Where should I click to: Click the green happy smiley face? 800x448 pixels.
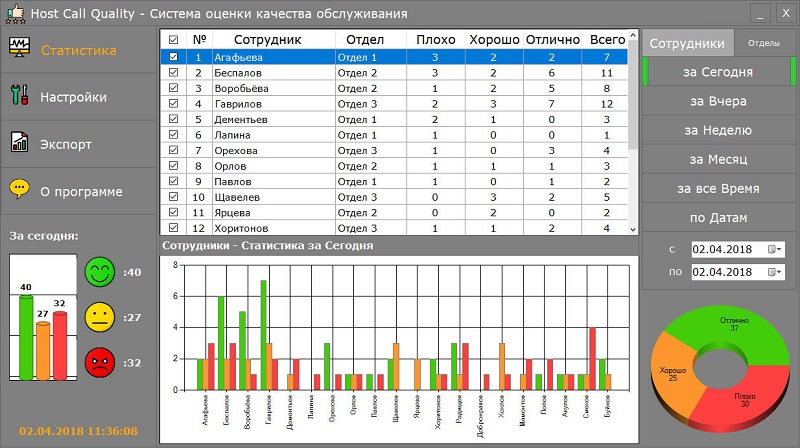tap(99, 272)
